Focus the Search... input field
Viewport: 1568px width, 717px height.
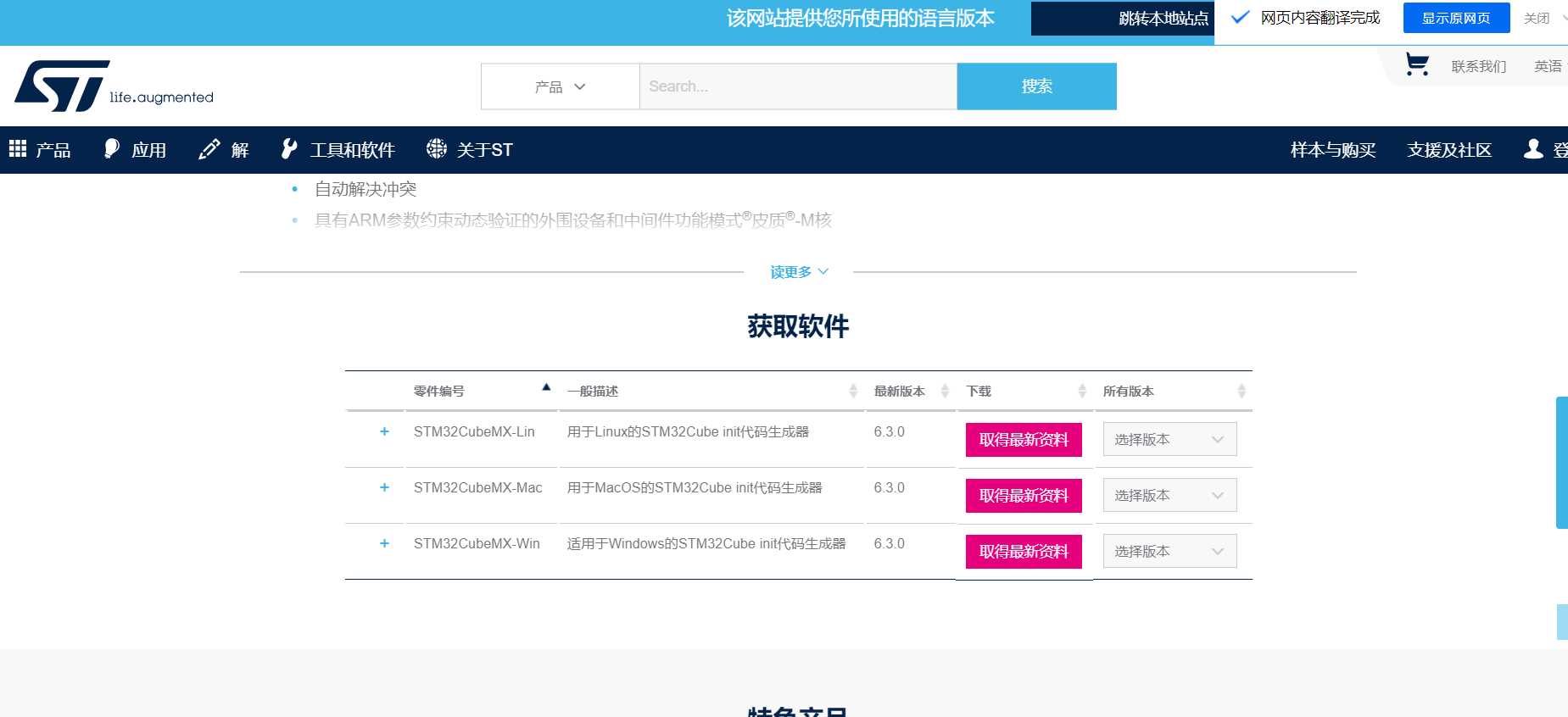pos(798,86)
